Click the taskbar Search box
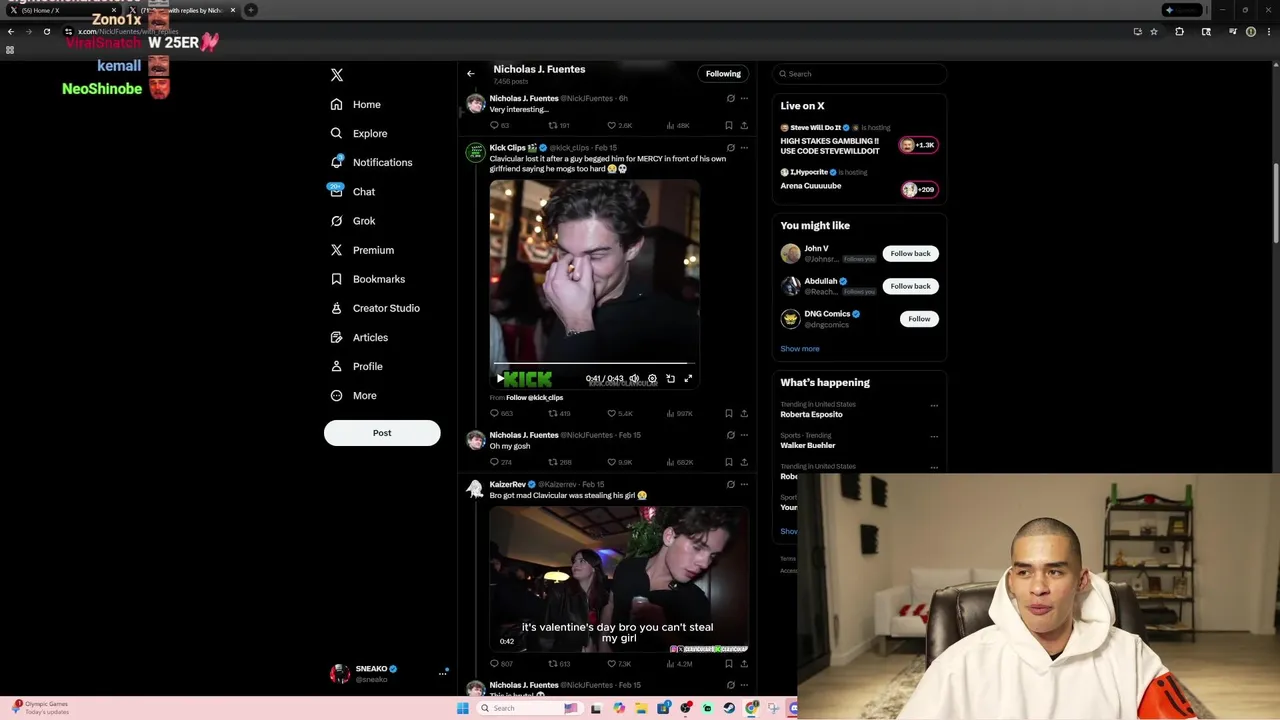 (529, 708)
